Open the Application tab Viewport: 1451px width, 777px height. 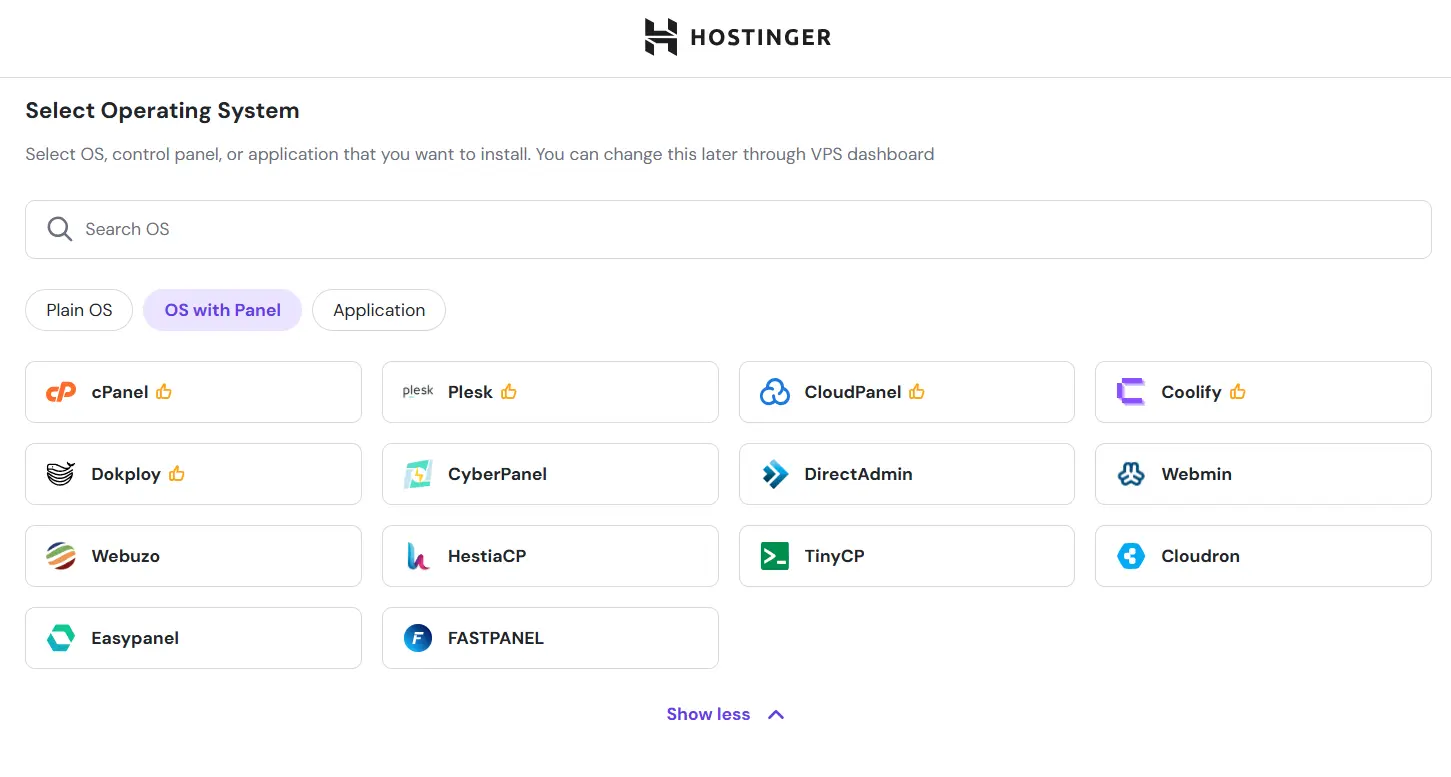coord(379,310)
